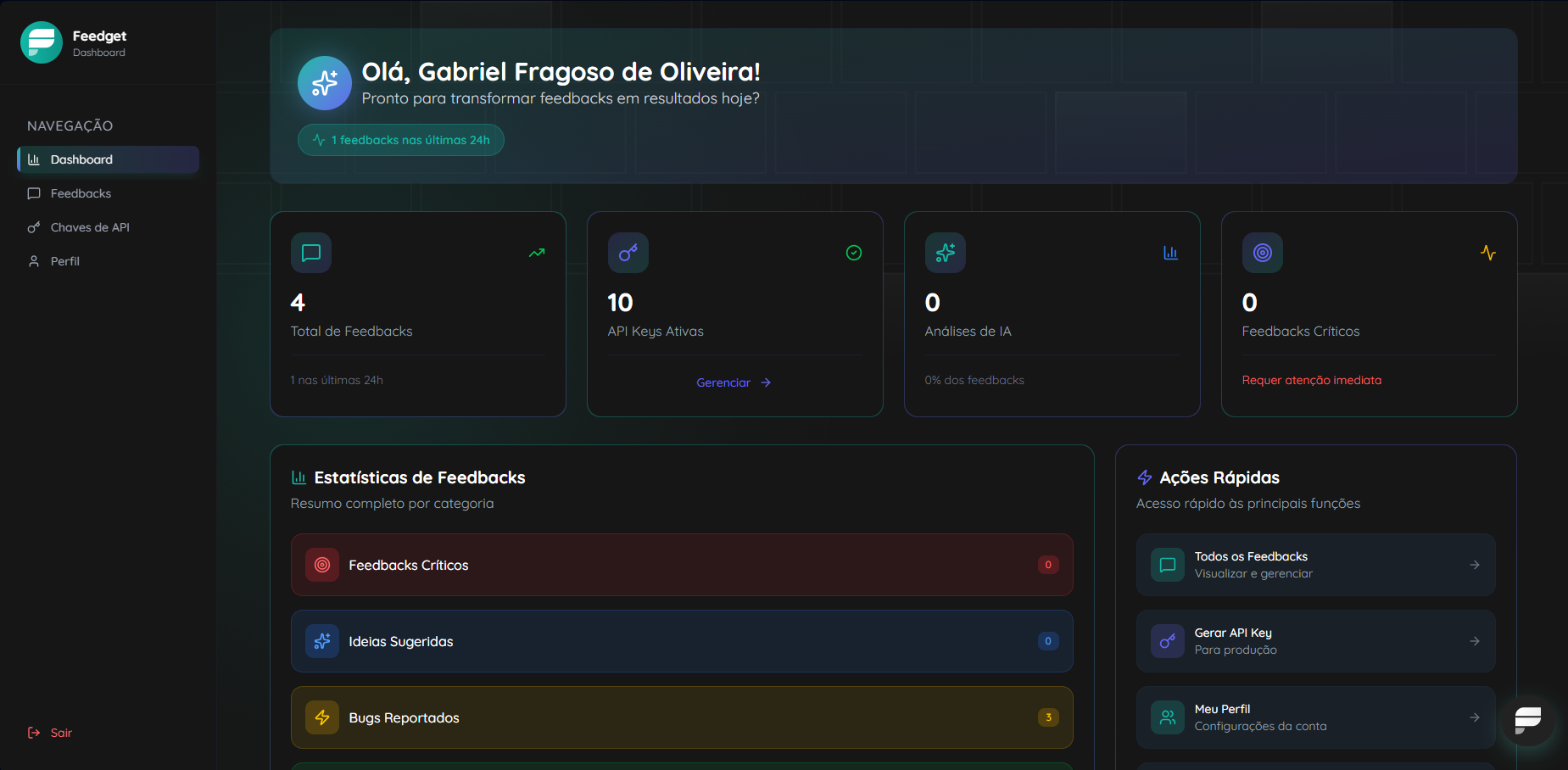This screenshot has width=1568, height=770.
Task: Click the arrow on Meu Perfil action
Action: pos(1475,717)
